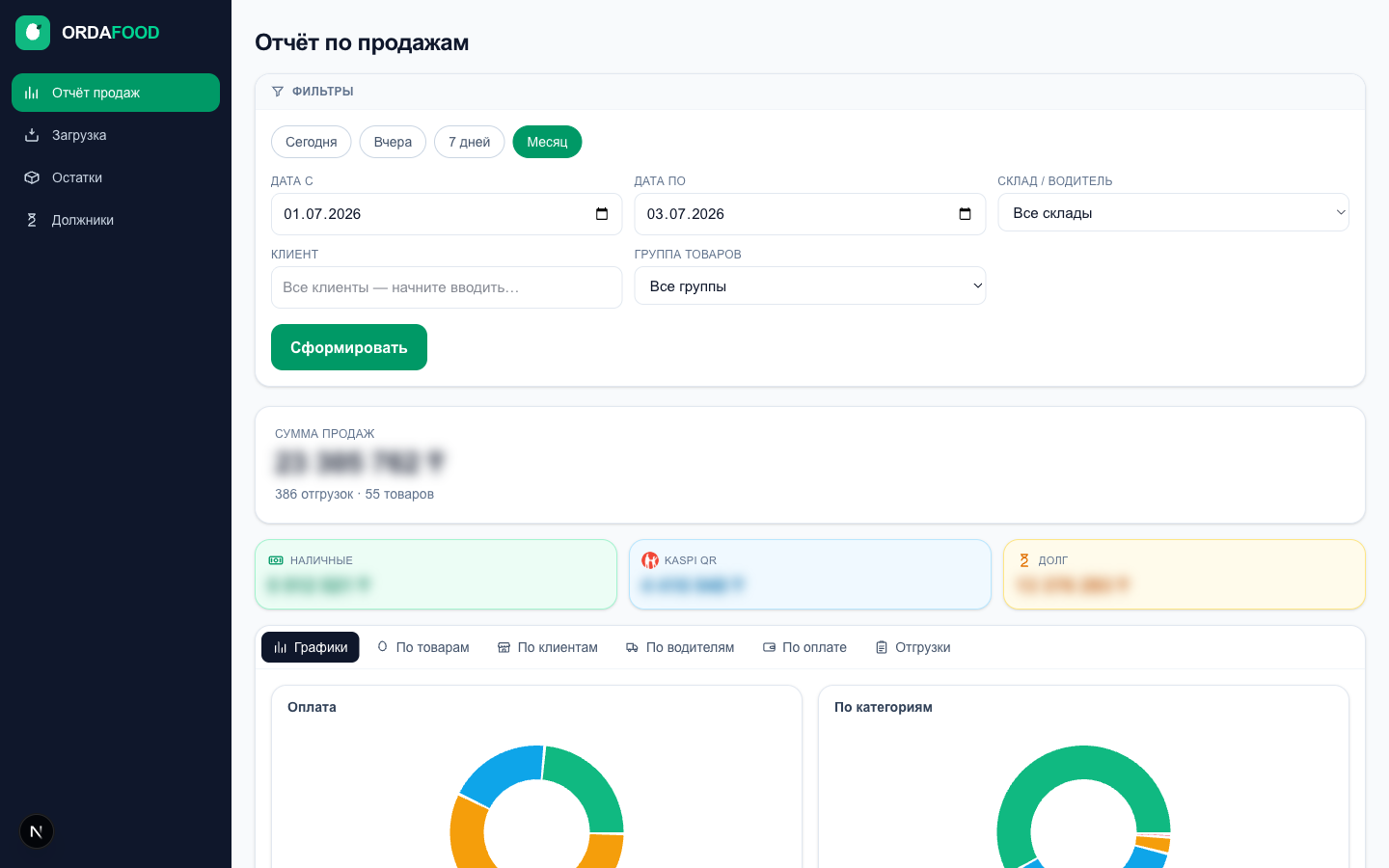Click the cash banknote icon next to Наличные
The height and width of the screenshot is (868, 1389).
click(x=276, y=560)
